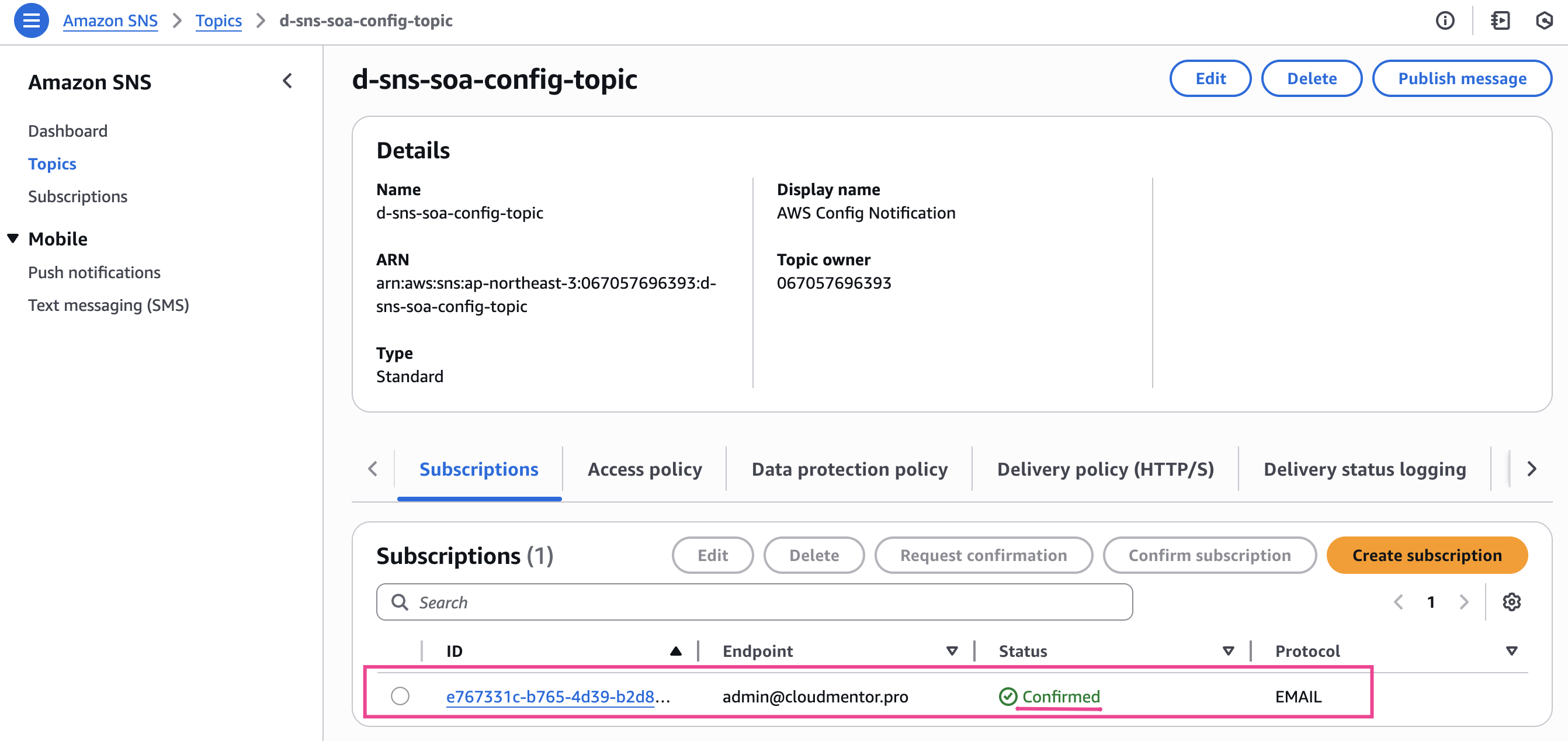Sort table by ID column arrow

675,651
